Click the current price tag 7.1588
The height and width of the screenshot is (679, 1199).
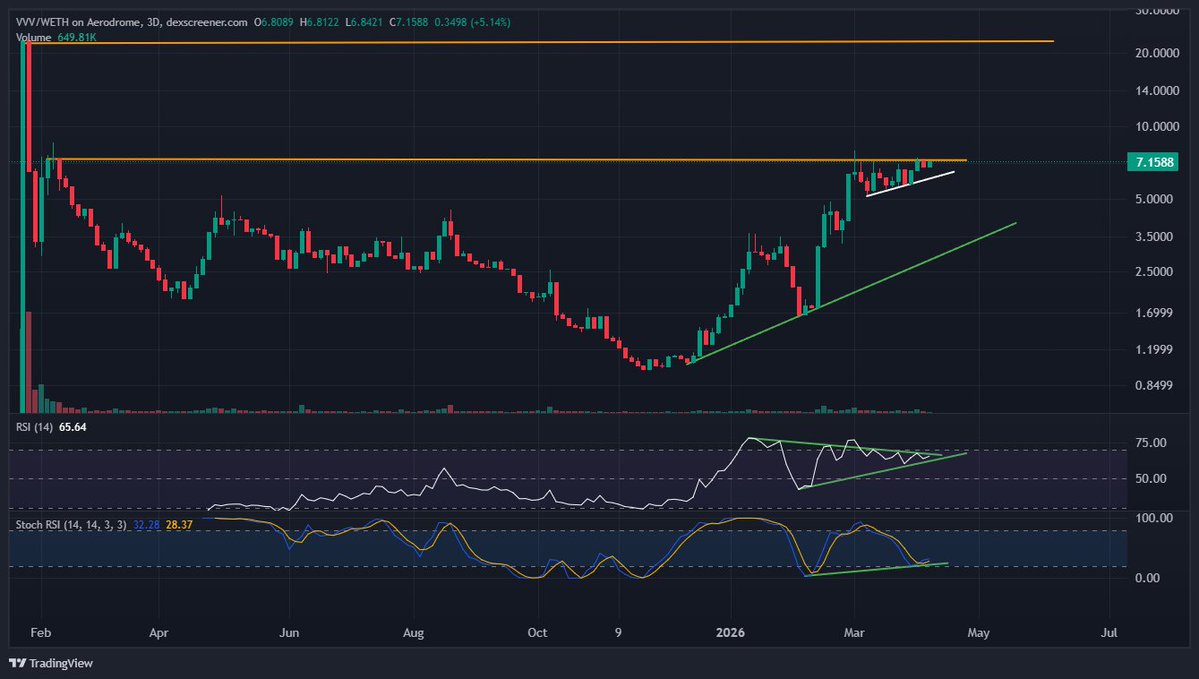(1148, 162)
